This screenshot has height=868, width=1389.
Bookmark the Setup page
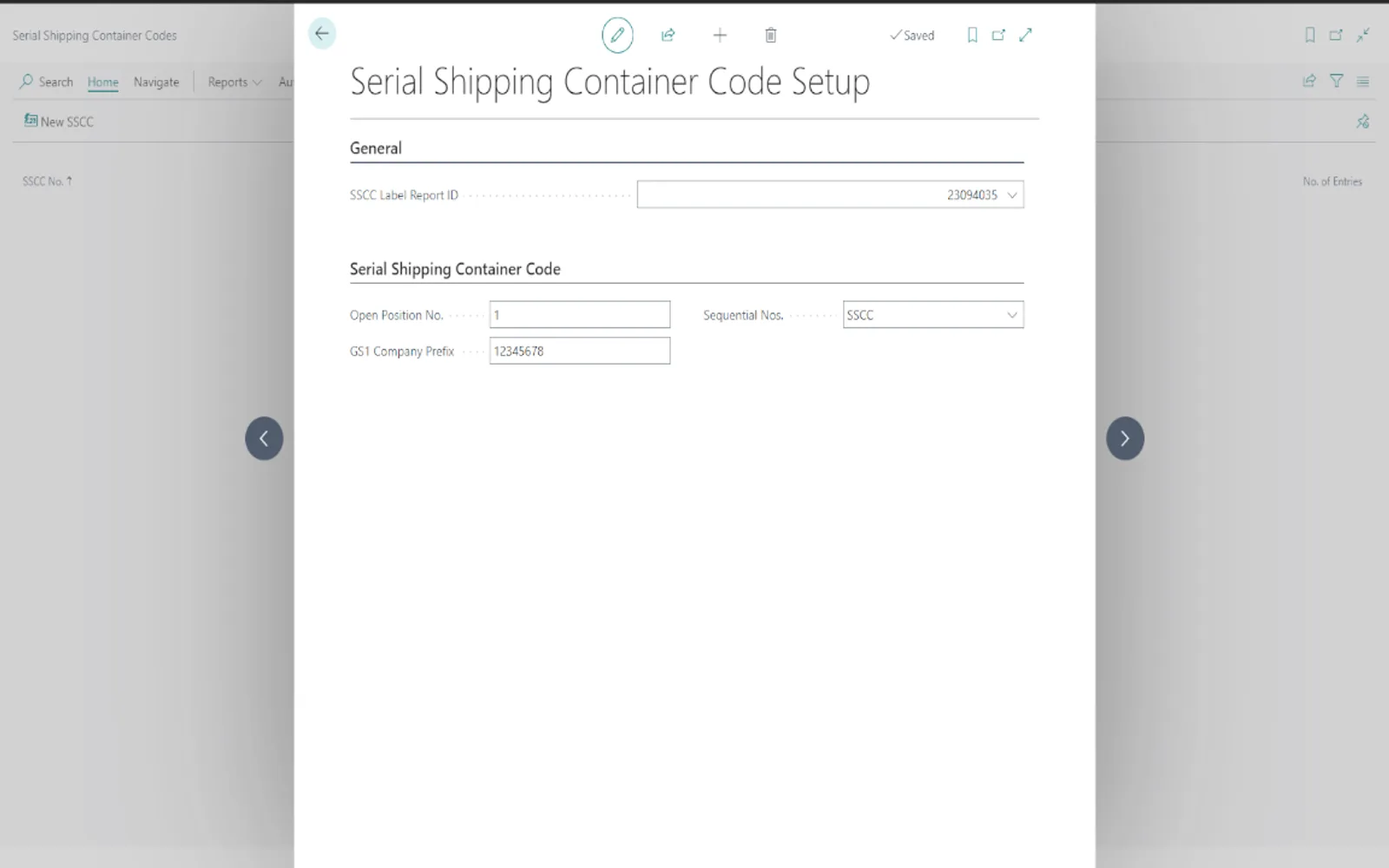(972, 35)
